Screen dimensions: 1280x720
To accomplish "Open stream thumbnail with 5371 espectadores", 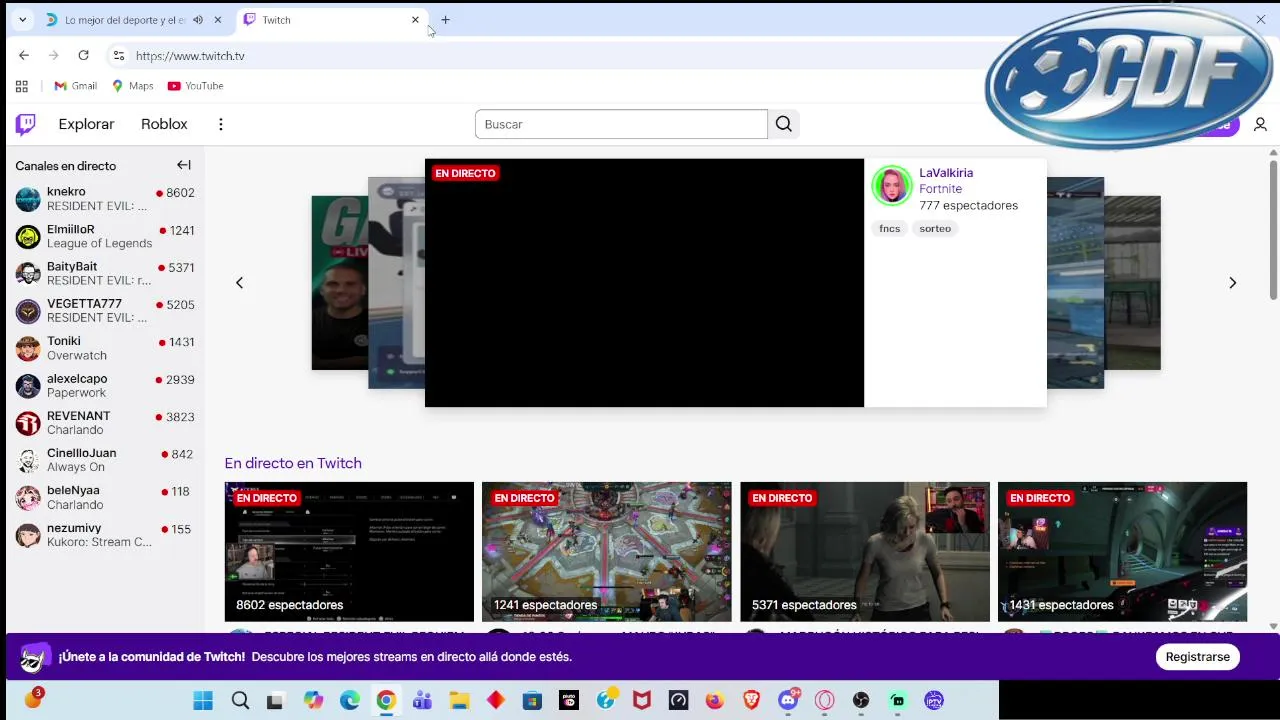I will tap(865, 552).
